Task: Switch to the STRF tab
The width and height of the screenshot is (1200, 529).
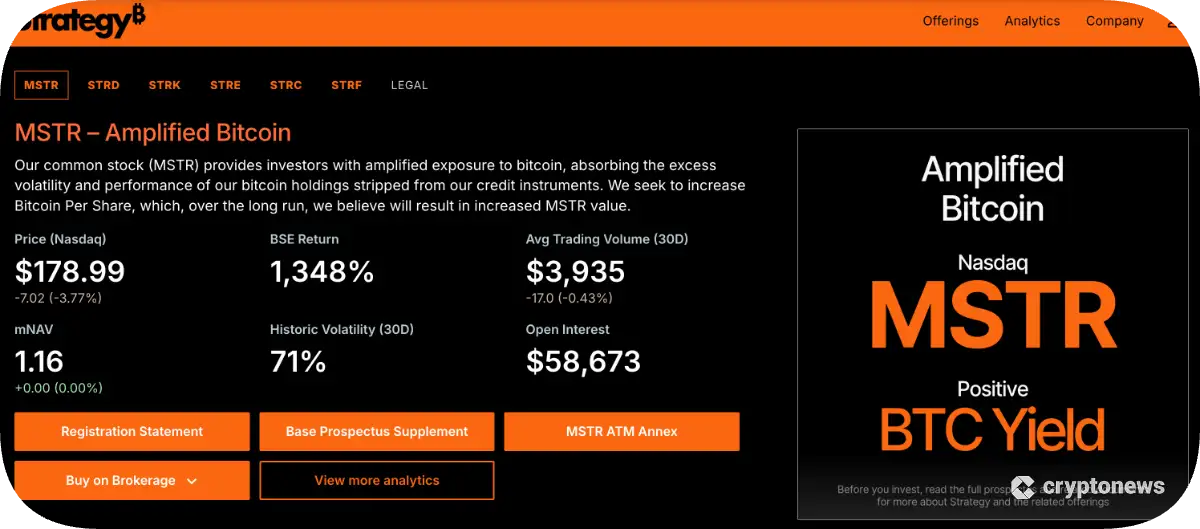Action: [346, 85]
